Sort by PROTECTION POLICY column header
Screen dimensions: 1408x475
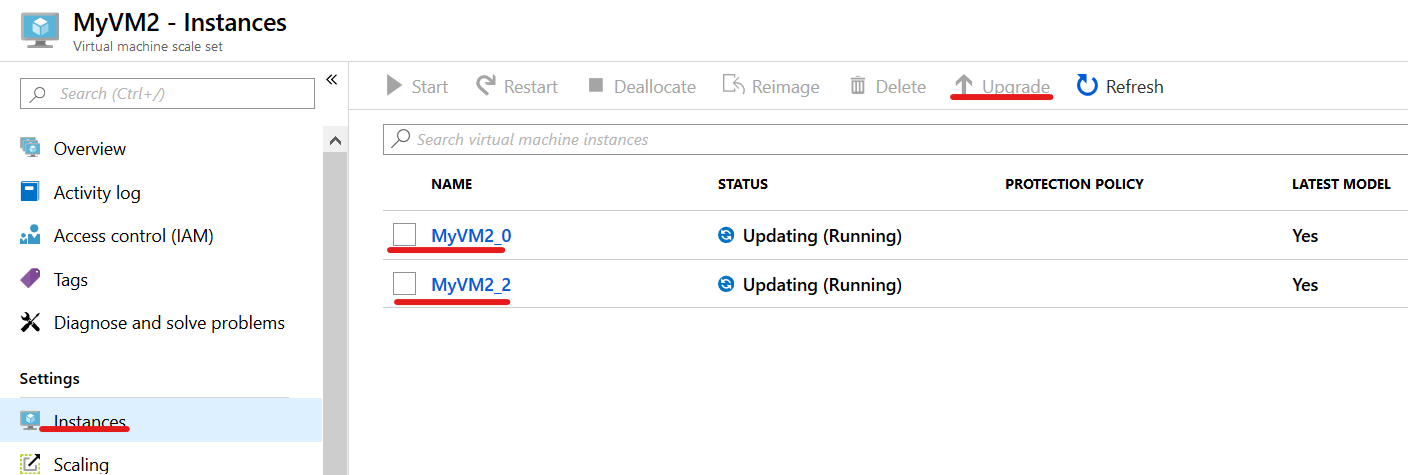1074,184
